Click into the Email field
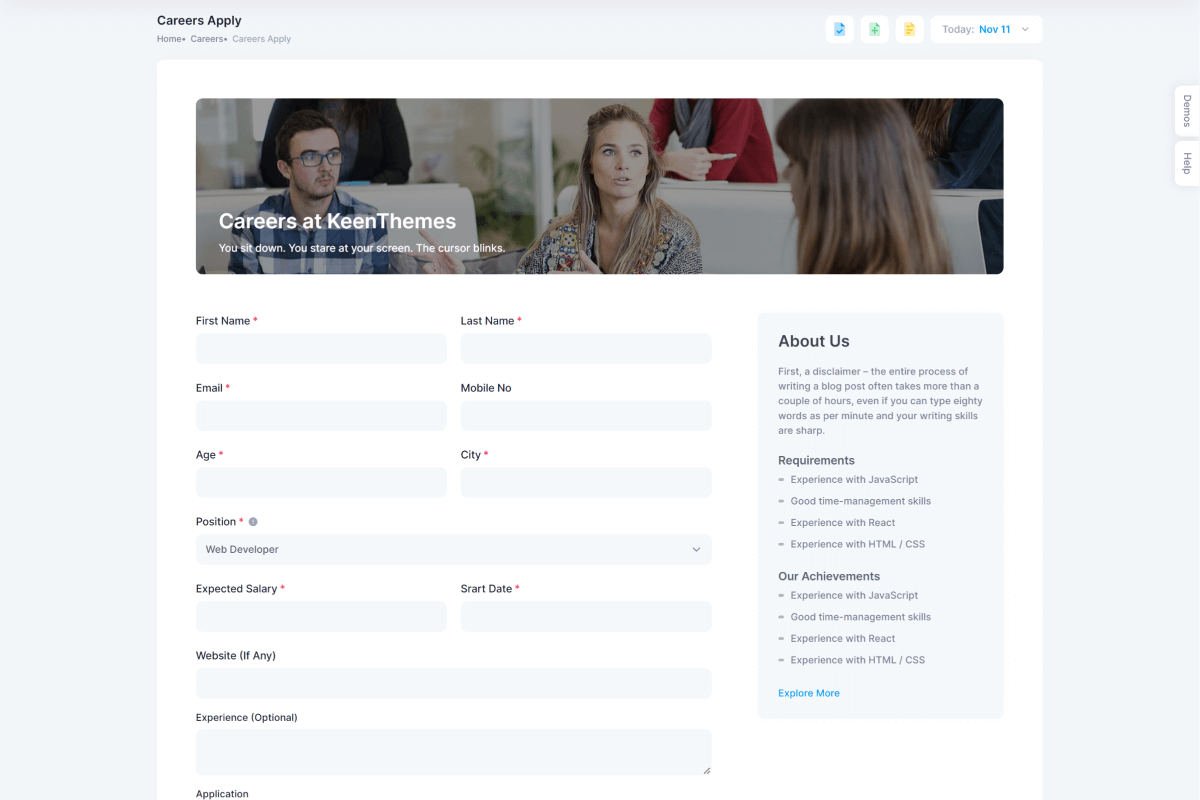Image resolution: width=1200 pixels, height=800 pixels. tap(321, 416)
